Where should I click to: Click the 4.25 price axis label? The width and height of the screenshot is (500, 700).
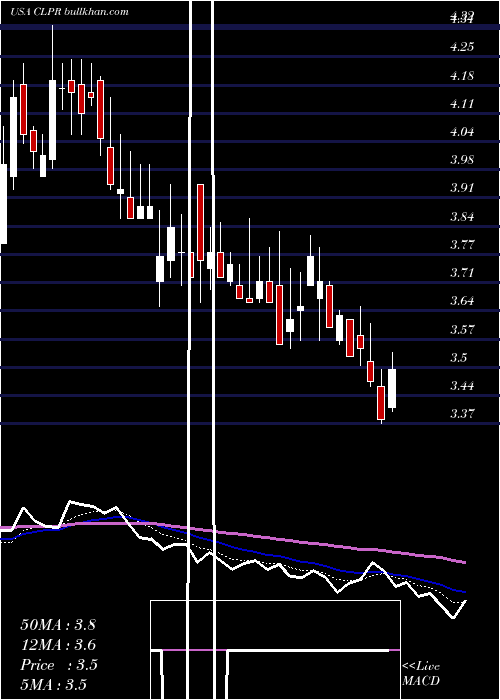point(462,47)
